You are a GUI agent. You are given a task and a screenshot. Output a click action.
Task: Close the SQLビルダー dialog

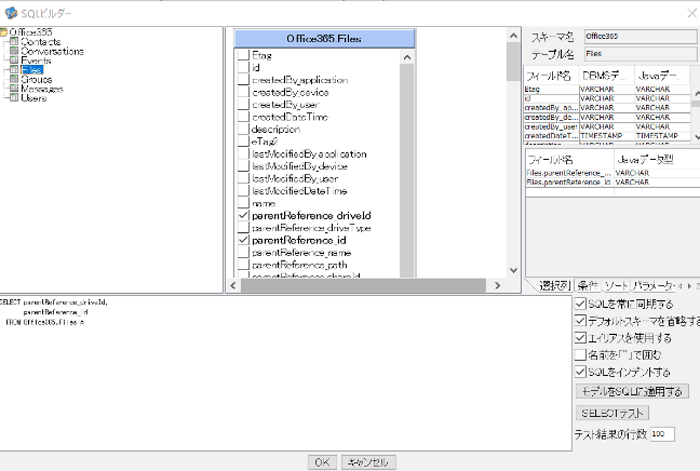pyautogui.click(x=692, y=13)
